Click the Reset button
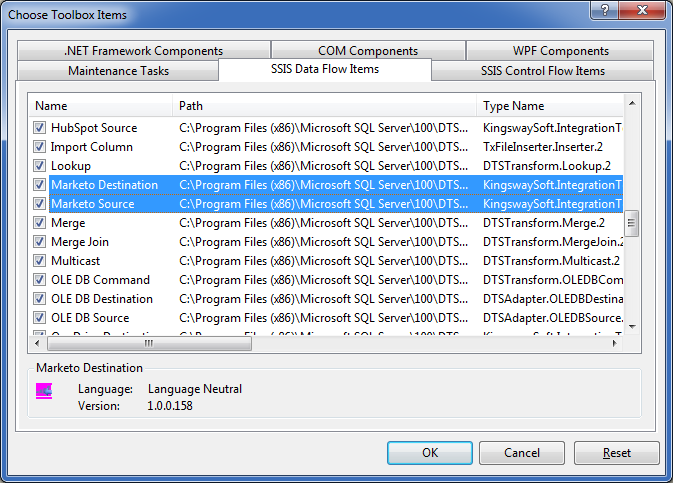Viewport: 673px width, 483px height. click(616, 453)
